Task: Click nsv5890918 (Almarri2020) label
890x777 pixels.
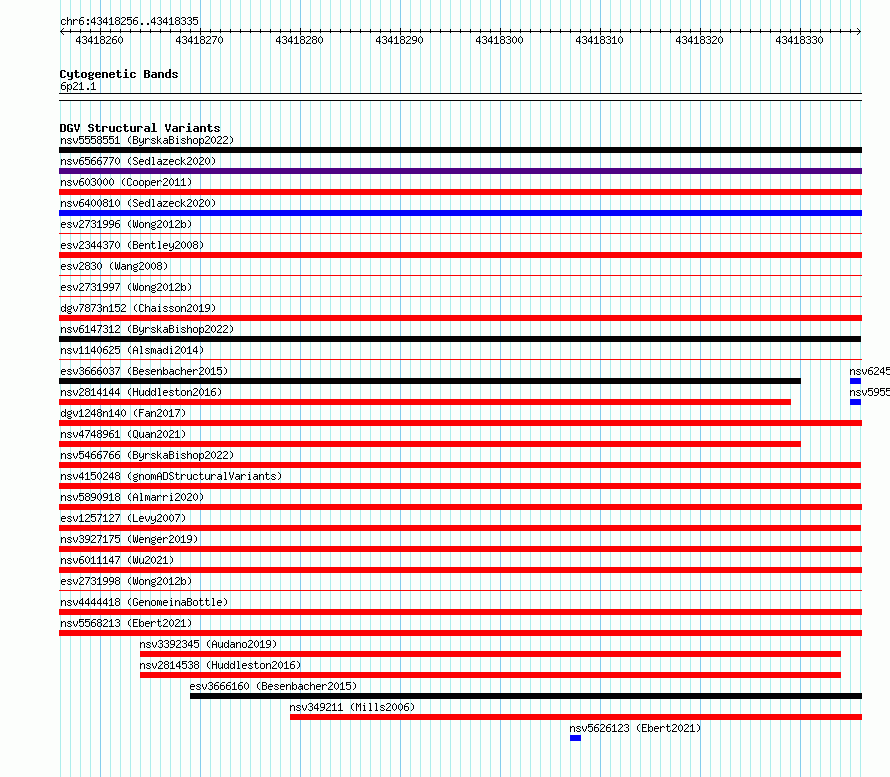Action: tap(132, 497)
